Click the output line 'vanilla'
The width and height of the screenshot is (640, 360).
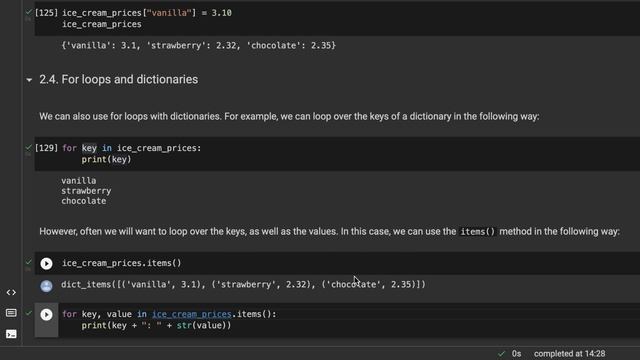[x=79, y=180]
